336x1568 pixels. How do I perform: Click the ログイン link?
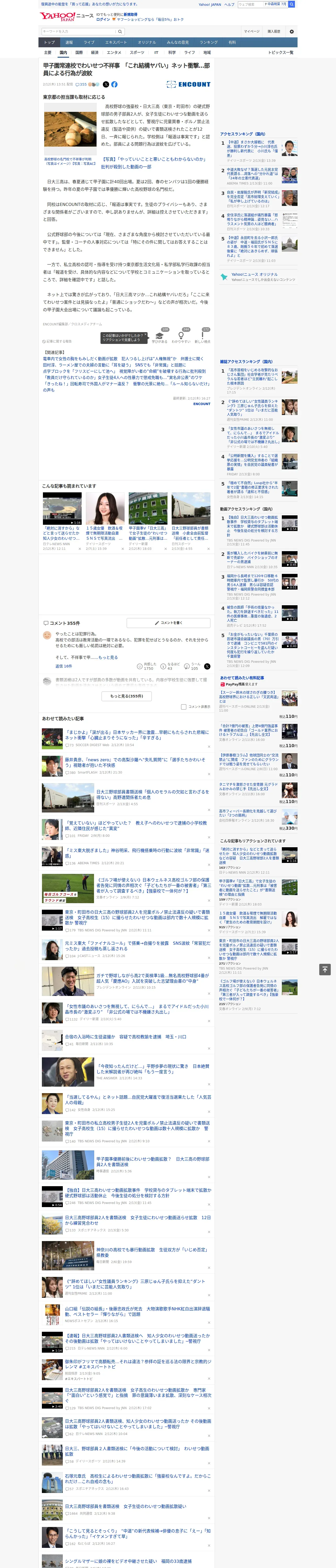click(x=103, y=20)
